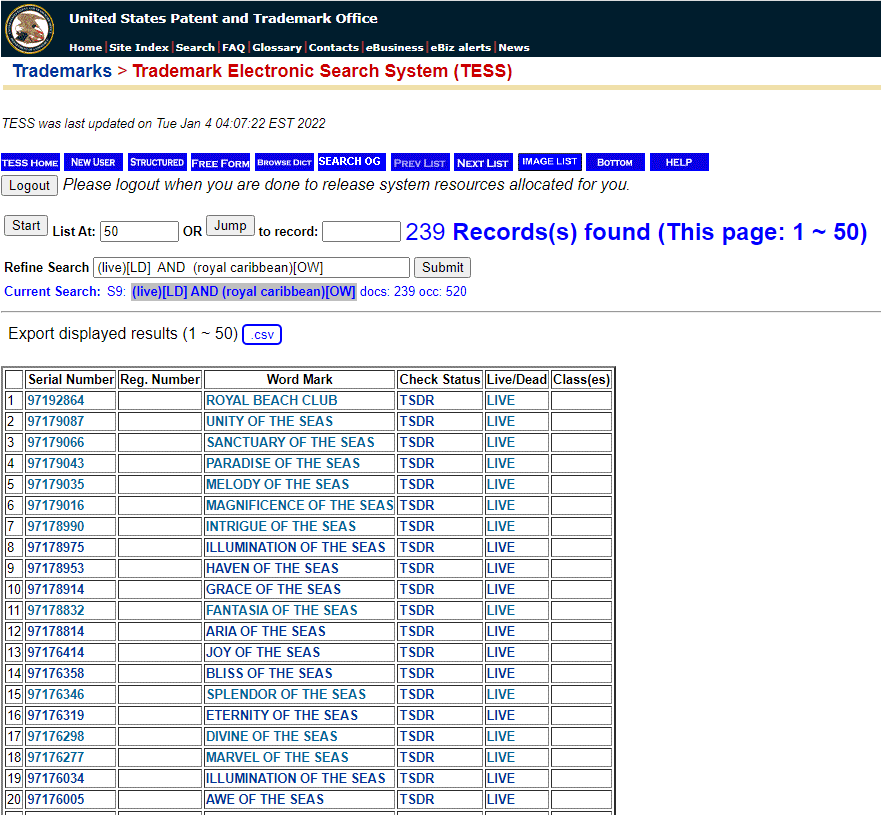881x816 pixels.
Task: Open FANTASIA OF THE SEAS record
Action: pyautogui.click(x=281, y=610)
